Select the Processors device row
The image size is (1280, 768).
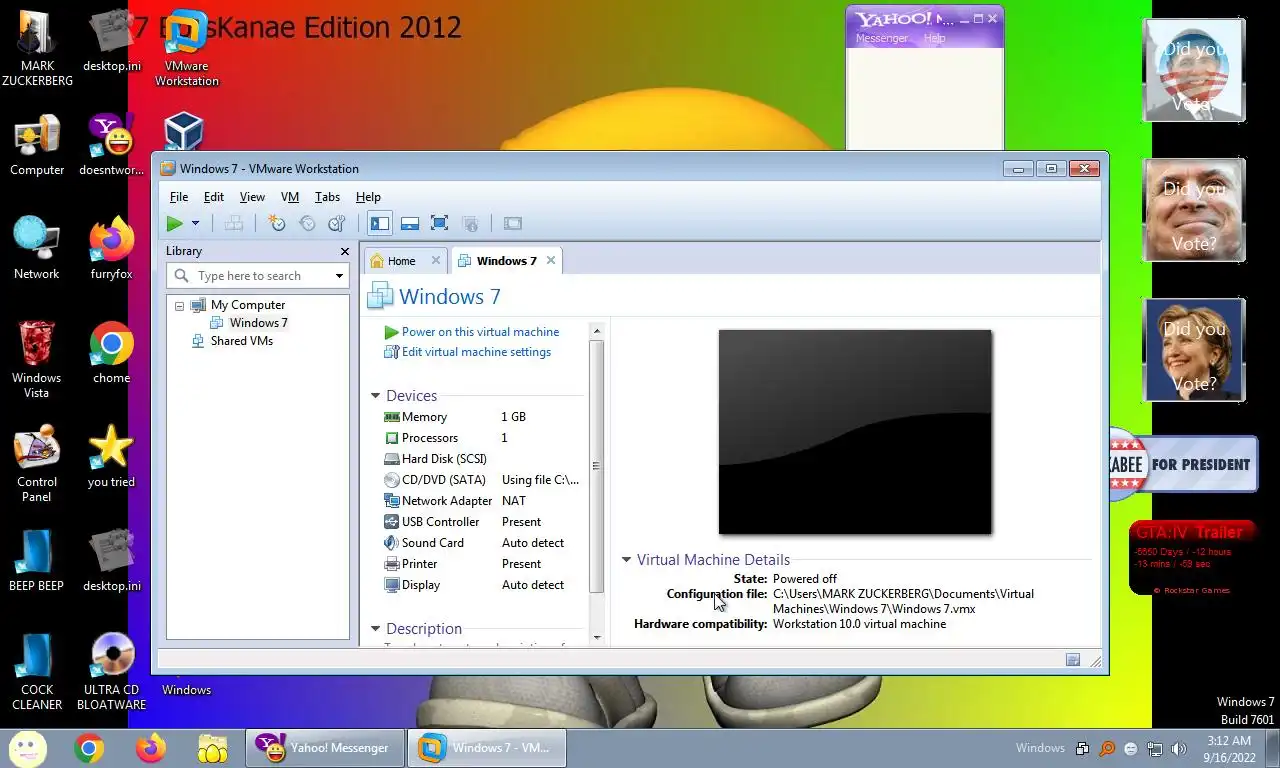pos(482,438)
